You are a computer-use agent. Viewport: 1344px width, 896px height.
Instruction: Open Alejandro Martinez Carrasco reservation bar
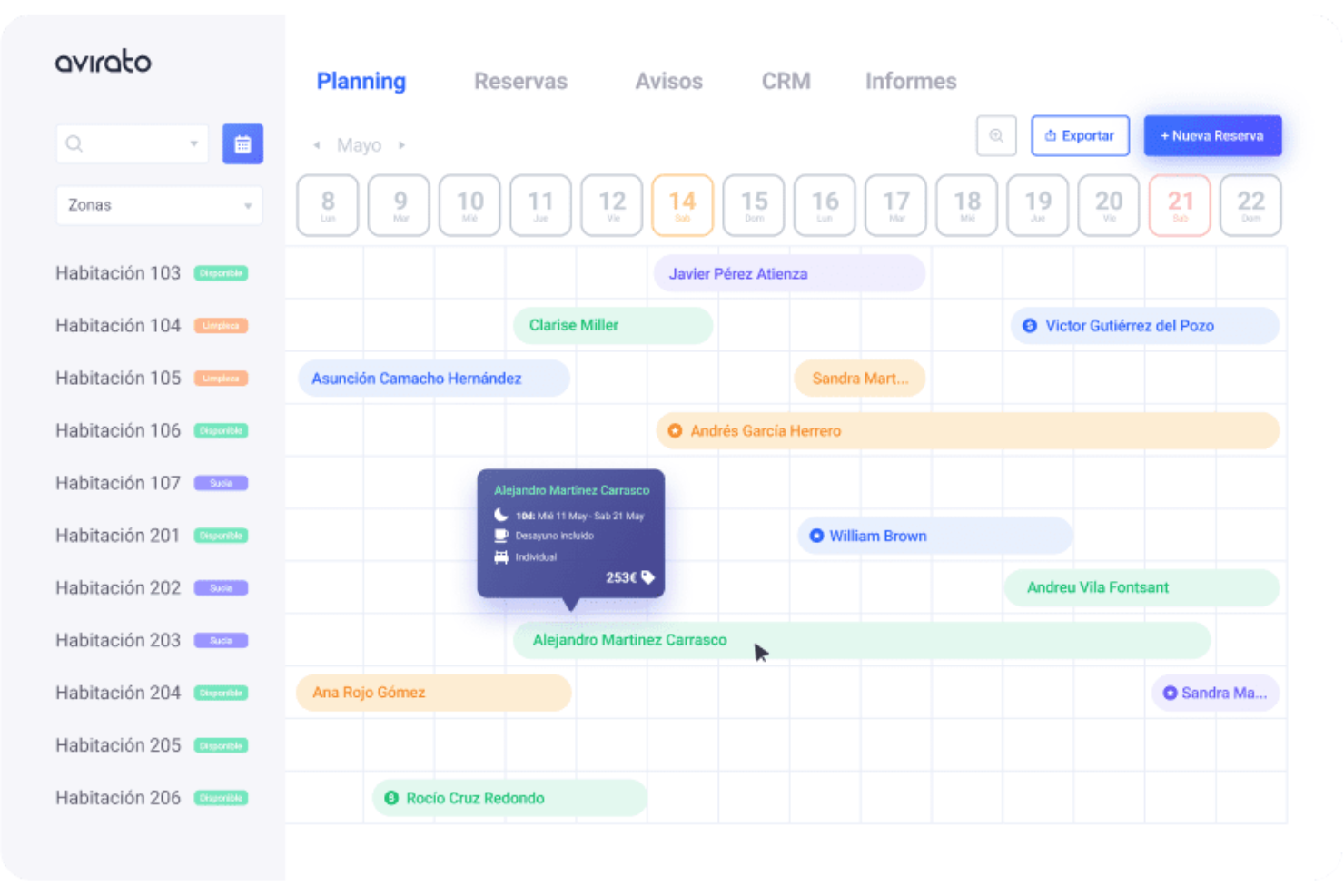862,640
